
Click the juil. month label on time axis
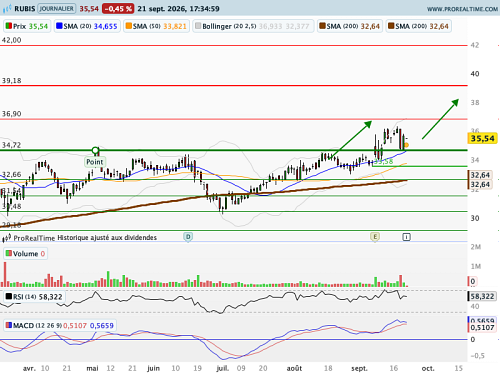tap(223, 368)
